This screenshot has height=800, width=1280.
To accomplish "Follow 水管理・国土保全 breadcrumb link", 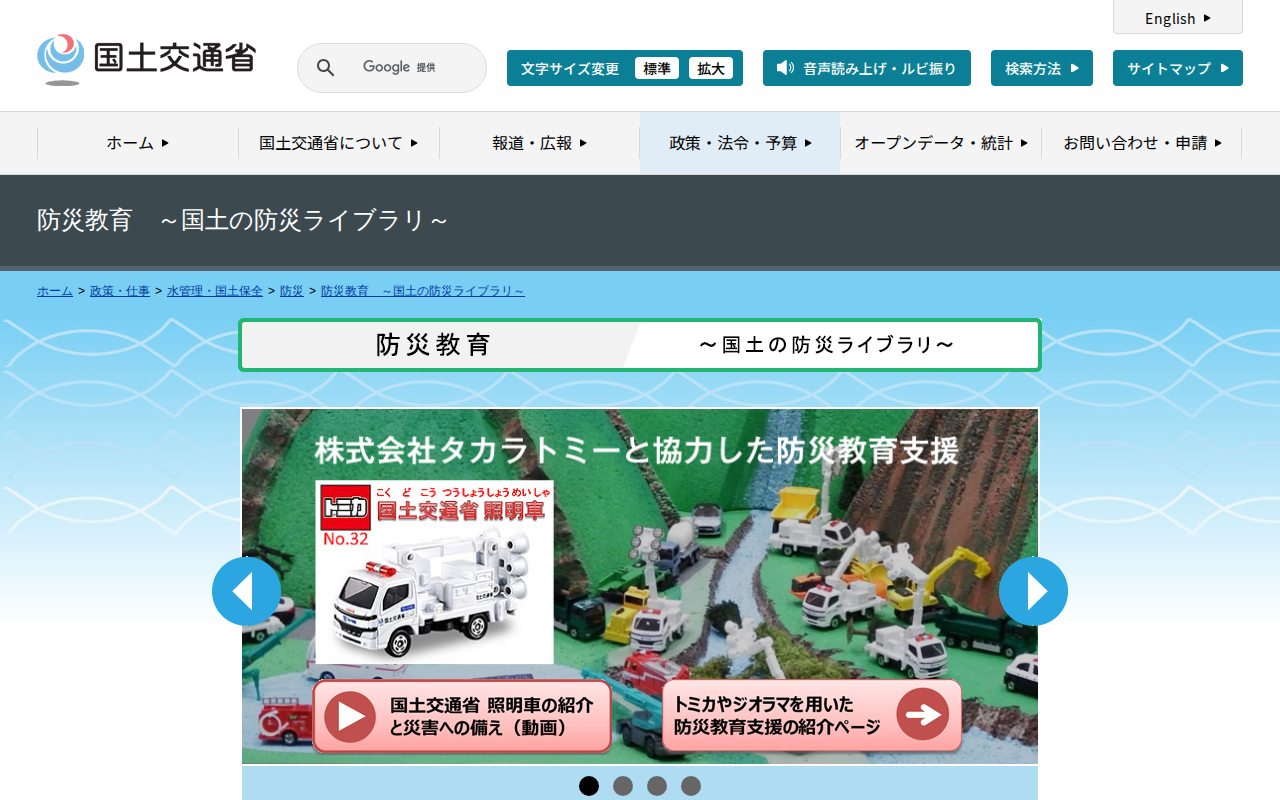I will [x=215, y=291].
